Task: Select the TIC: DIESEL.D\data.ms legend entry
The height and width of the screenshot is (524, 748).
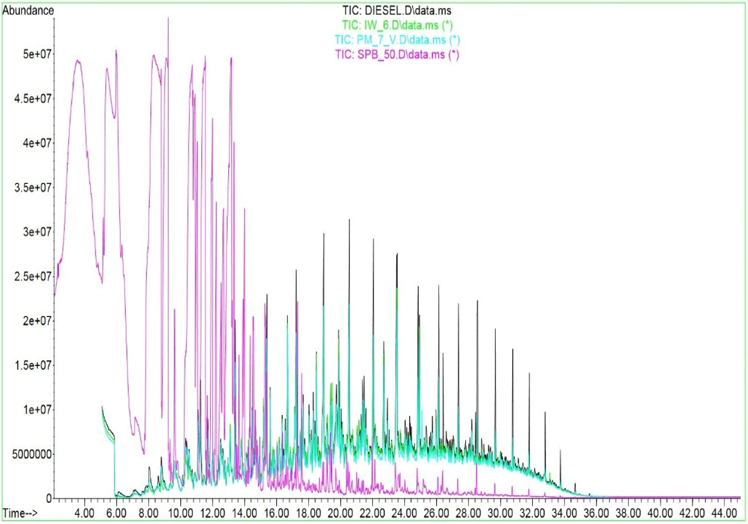Action: tap(397, 10)
